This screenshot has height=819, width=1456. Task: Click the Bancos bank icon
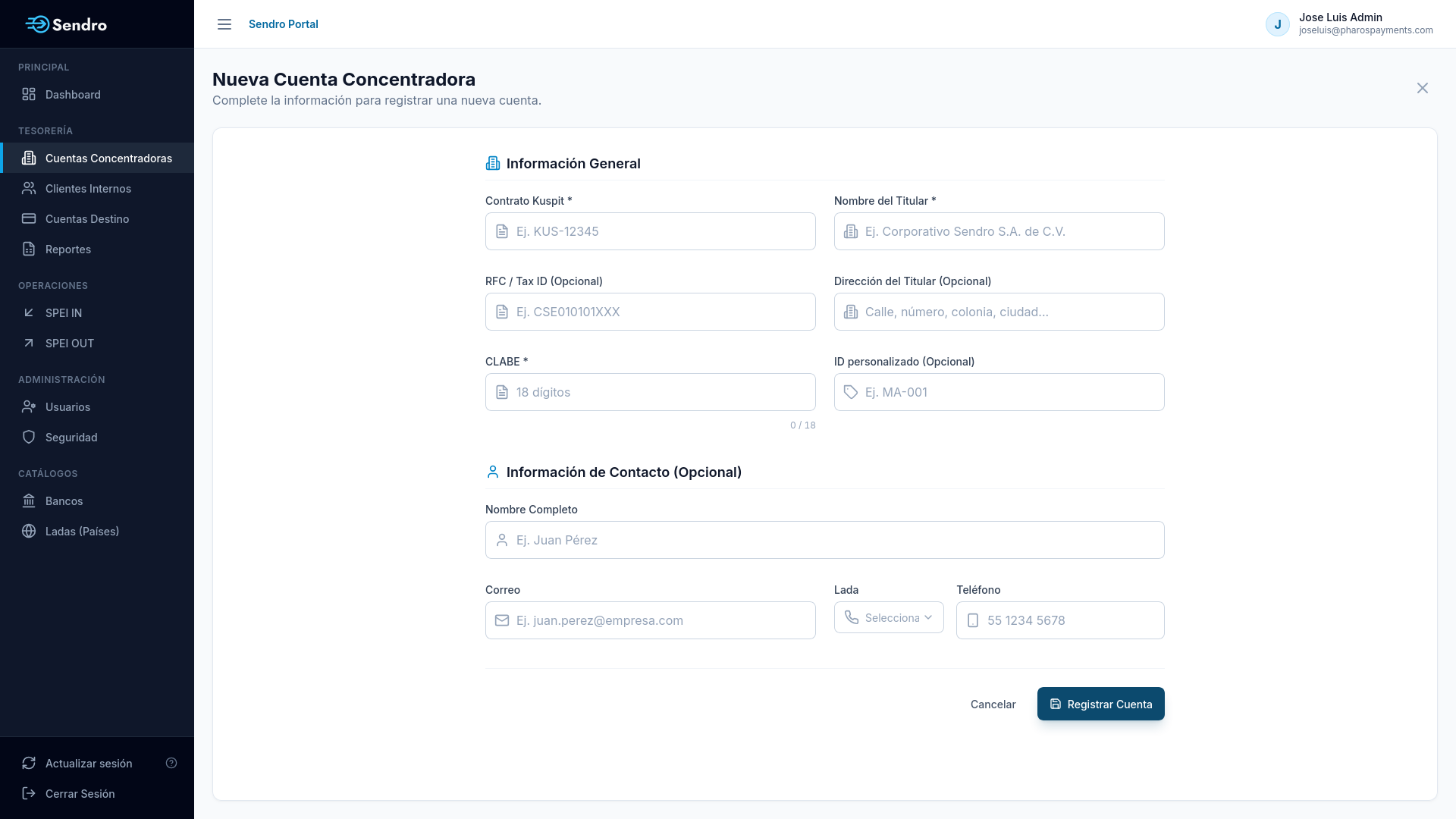click(x=29, y=500)
